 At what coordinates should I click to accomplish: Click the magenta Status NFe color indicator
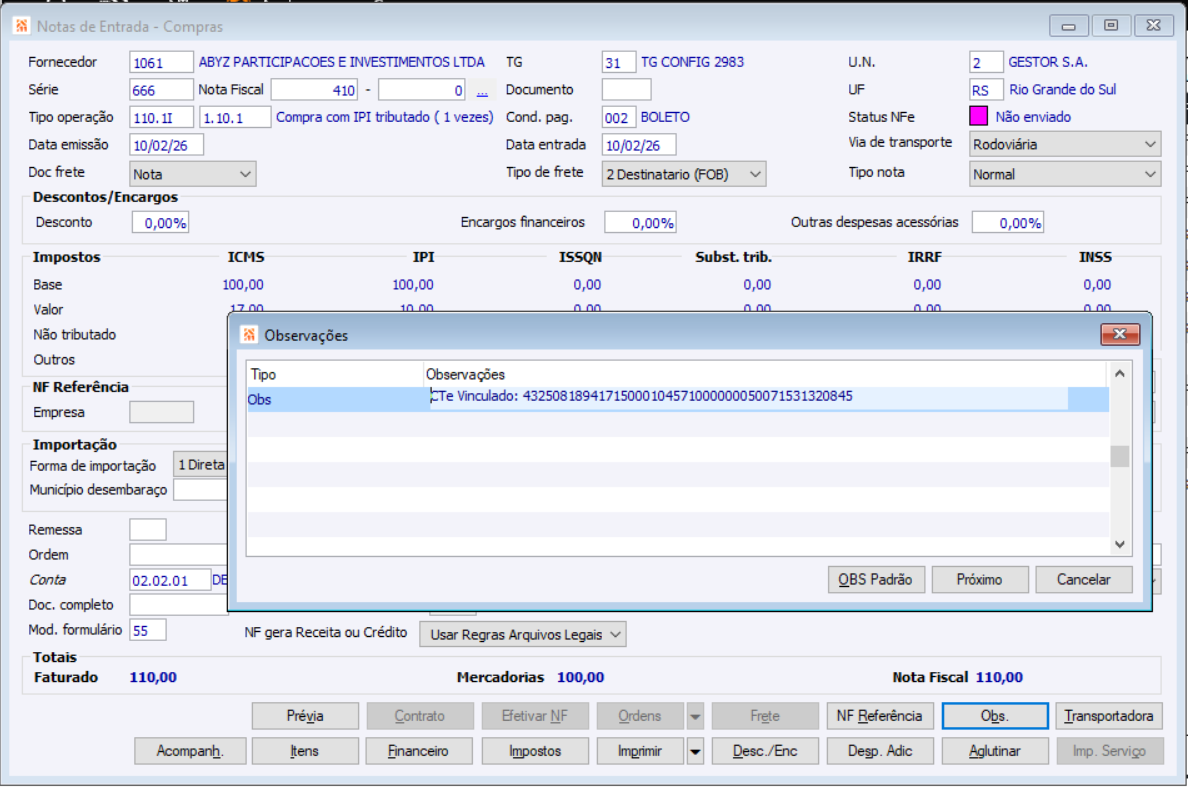[978, 117]
